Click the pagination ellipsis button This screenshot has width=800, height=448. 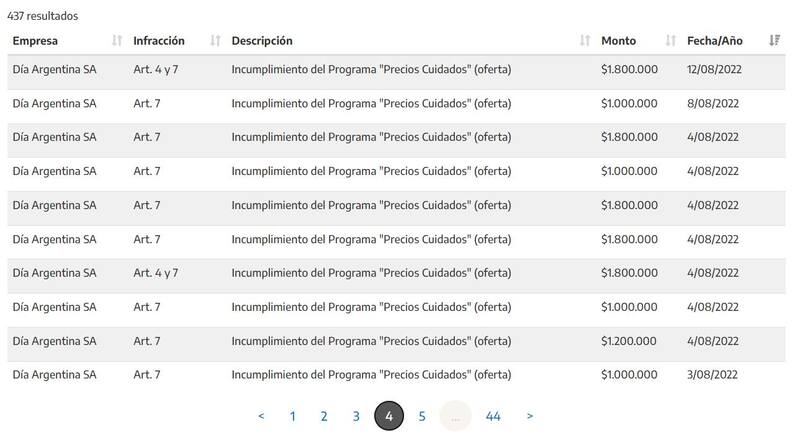click(455, 416)
